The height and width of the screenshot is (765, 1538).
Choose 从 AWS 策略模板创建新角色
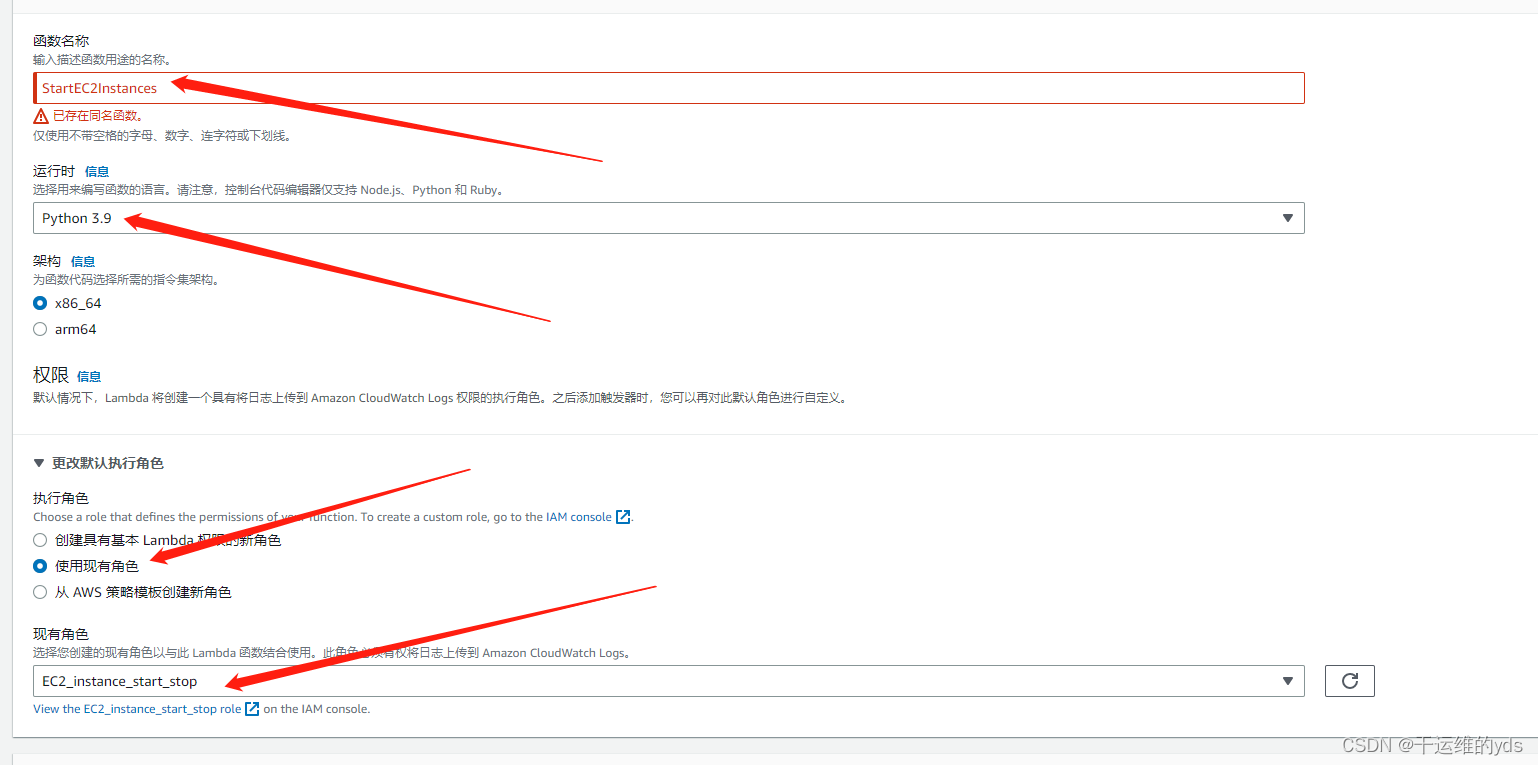[x=39, y=592]
